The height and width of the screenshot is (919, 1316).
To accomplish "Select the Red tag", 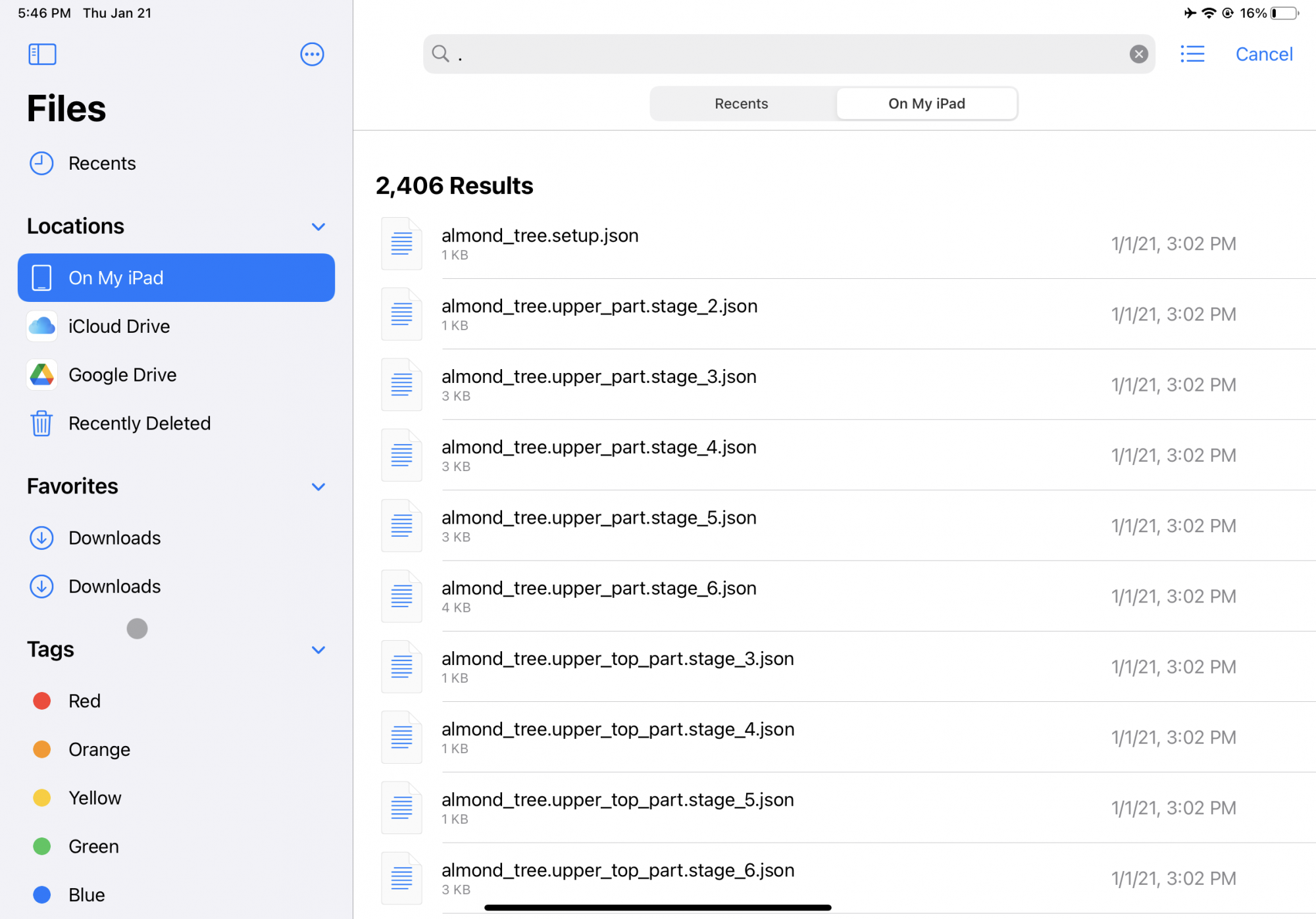I will click(x=84, y=701).
